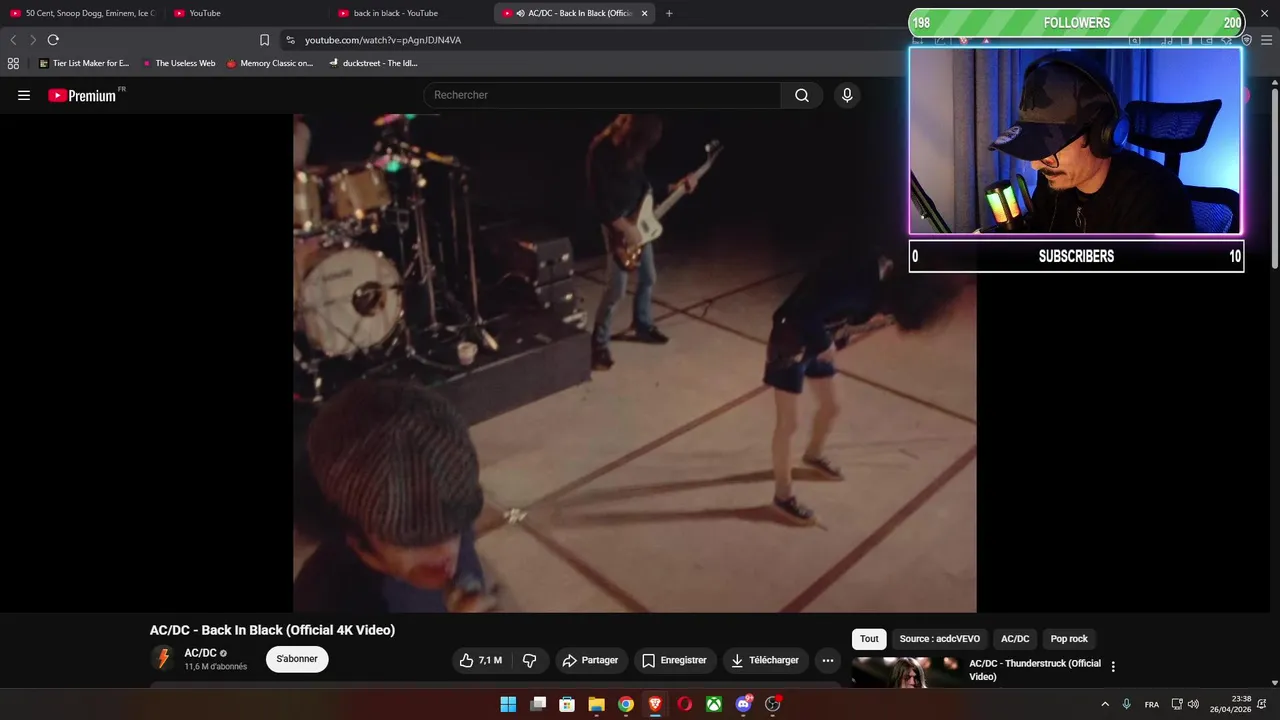This screenshot has height=720, width=1280.
Task: Open the browser main menu icon
Action: point(1266,40)
